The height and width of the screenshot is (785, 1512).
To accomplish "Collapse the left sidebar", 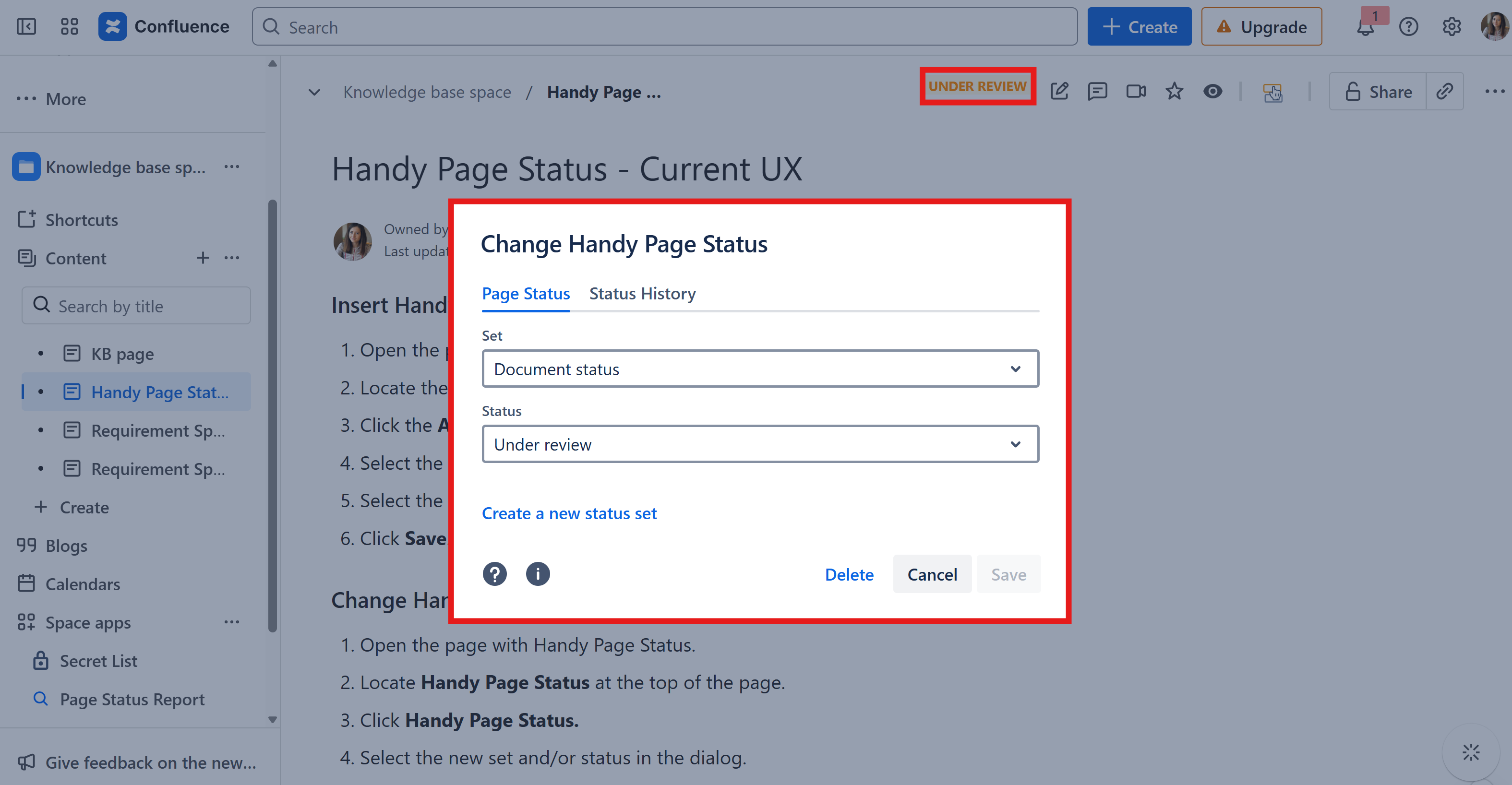I will tap(26, 26).
